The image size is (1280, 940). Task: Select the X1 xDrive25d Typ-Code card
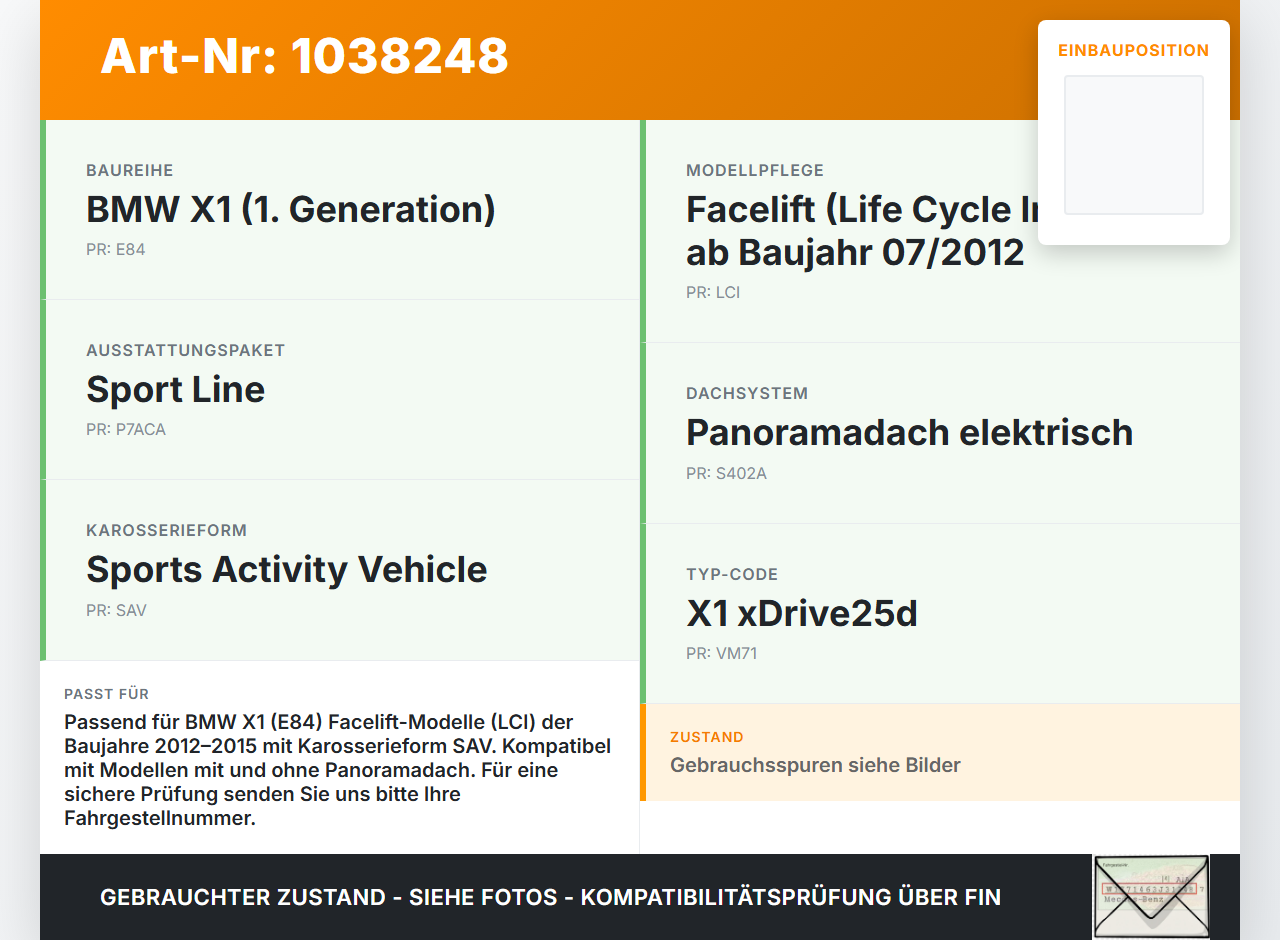tap(940, 614)
